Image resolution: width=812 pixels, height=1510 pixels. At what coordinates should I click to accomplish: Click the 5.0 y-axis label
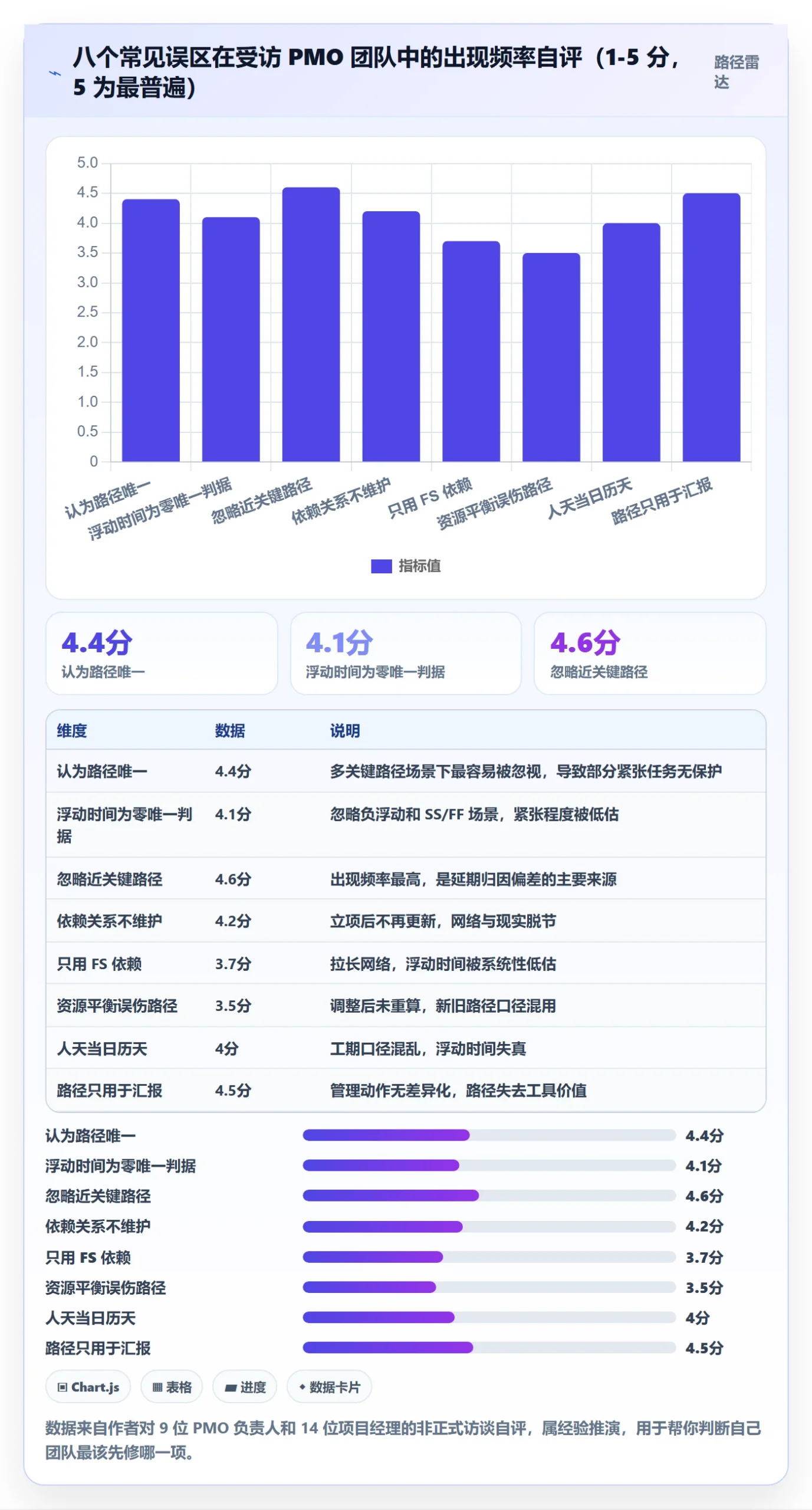point(87,163)
